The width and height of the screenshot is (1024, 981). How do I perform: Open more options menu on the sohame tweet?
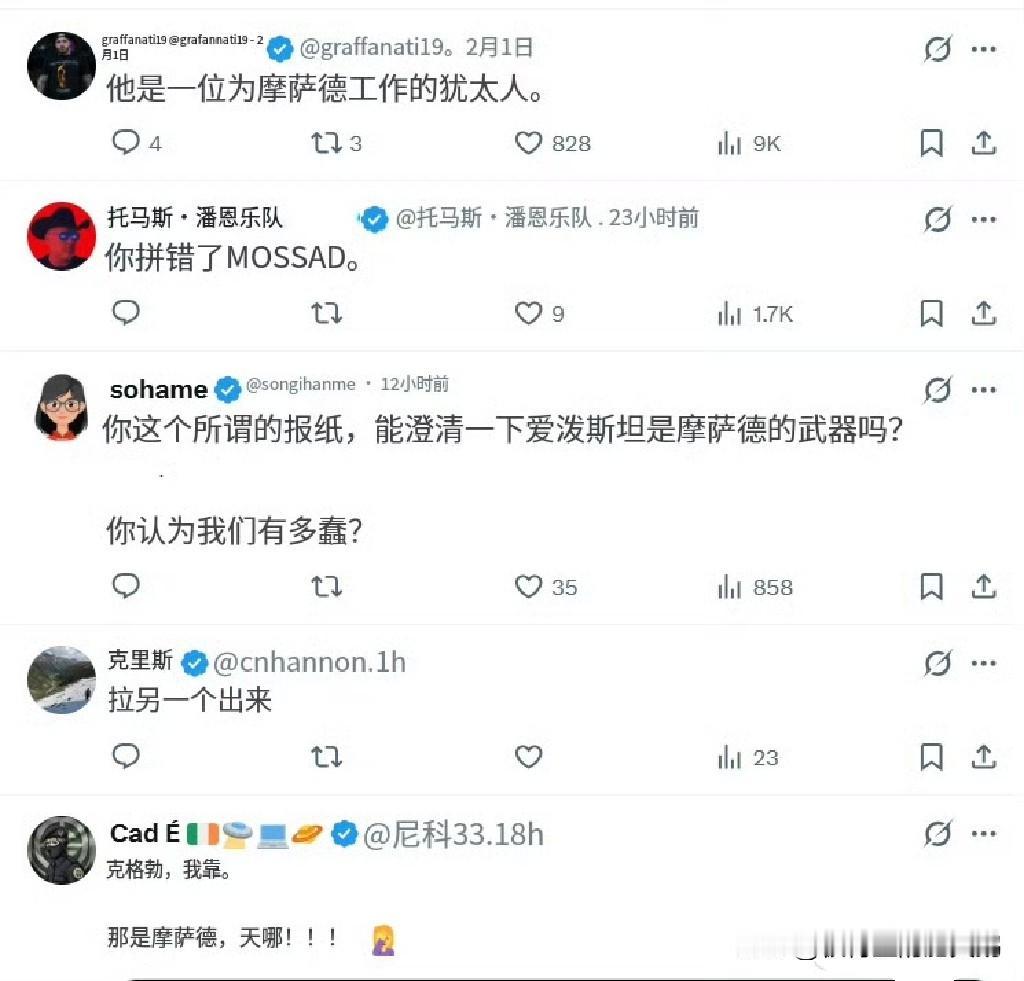tap(984, 390)
